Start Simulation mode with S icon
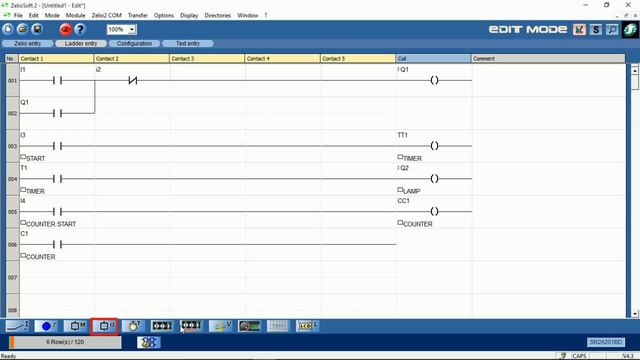This screenshot has height=360, width=640. click(x=596, y=29)
